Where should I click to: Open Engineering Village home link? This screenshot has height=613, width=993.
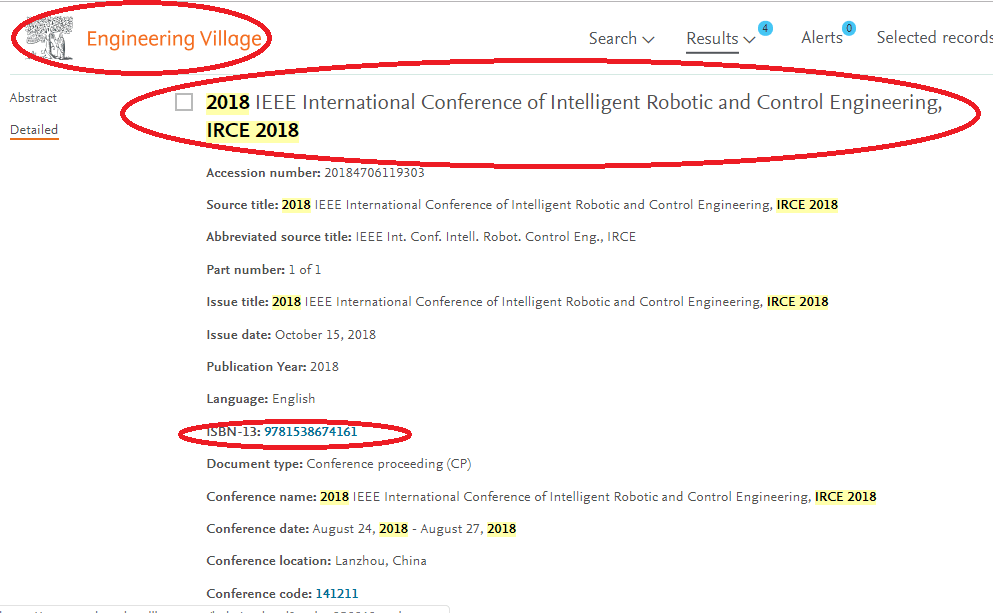tap(174, 39)
